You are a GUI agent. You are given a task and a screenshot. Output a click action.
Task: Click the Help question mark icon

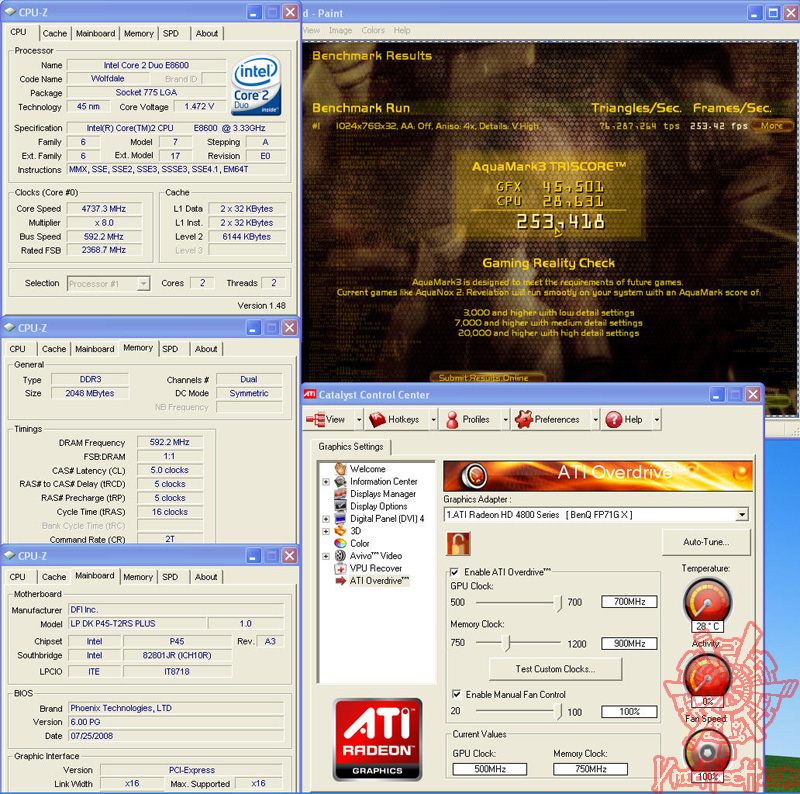click(614, 419)
